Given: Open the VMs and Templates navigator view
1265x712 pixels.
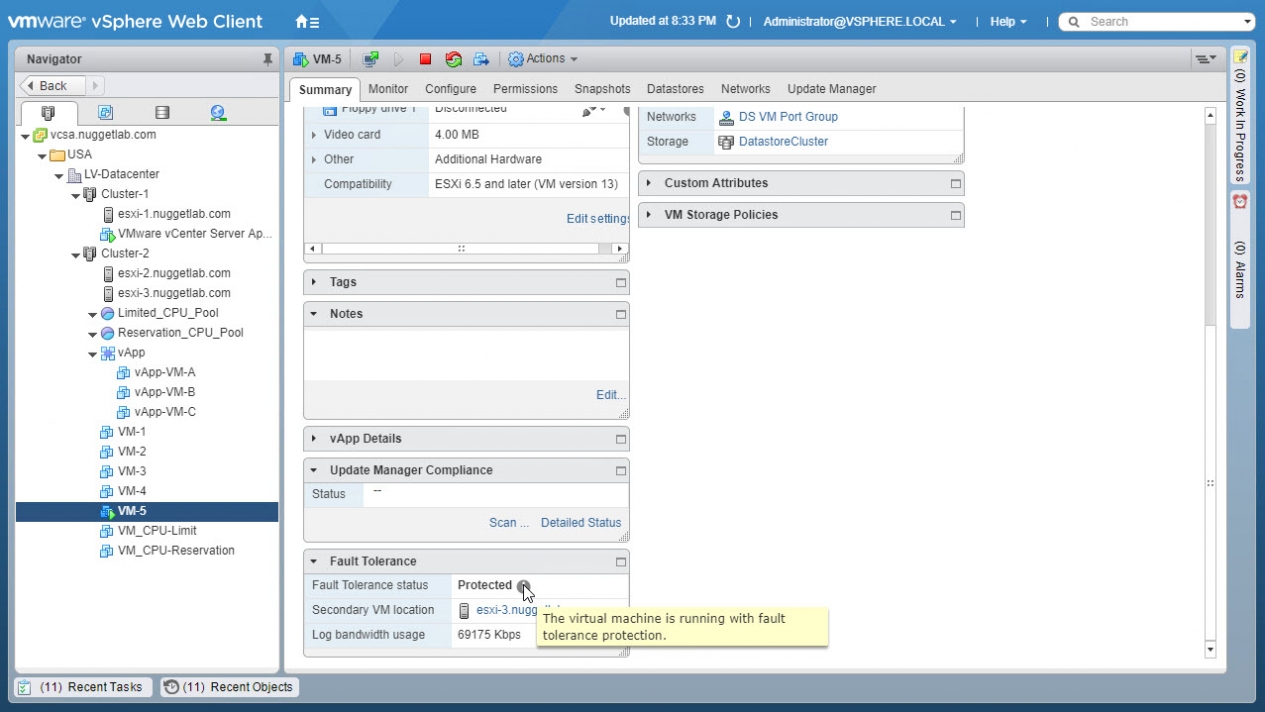Looking at the screenshot, I should click(x=105, y=113).
